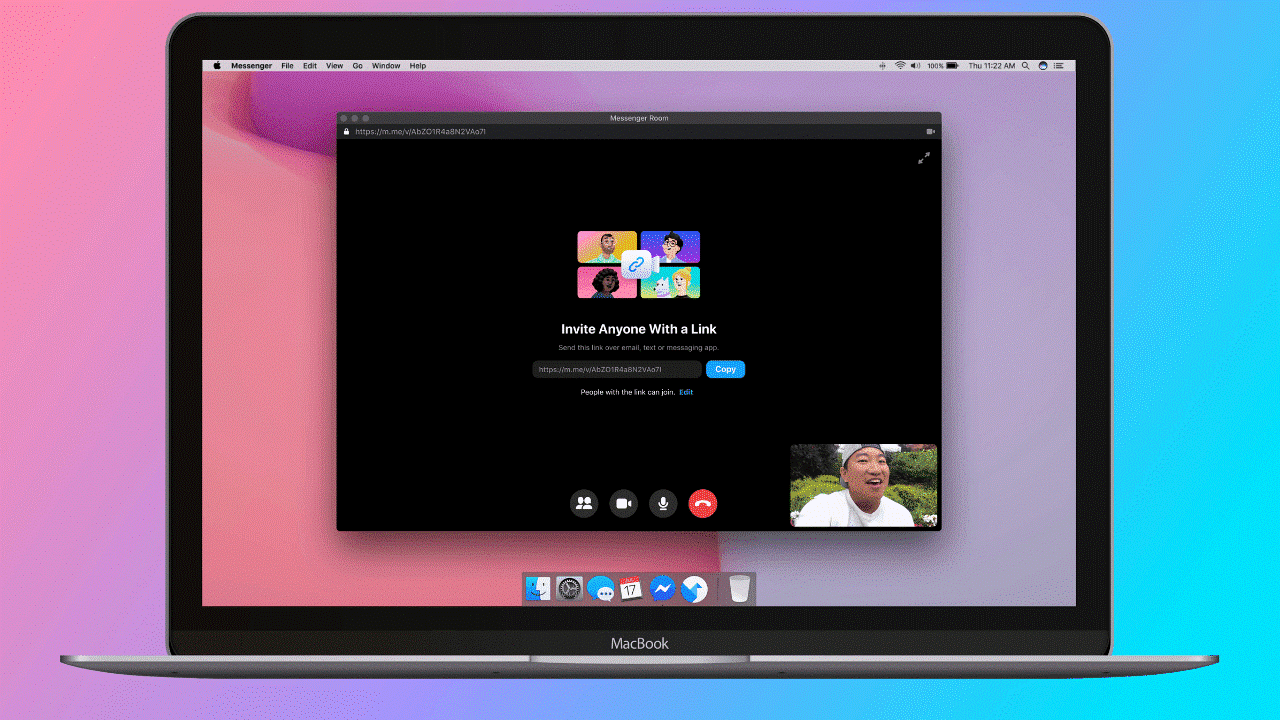Open the participants list in the call
This screenshot has height=720, width=1280.
point(584,504)
